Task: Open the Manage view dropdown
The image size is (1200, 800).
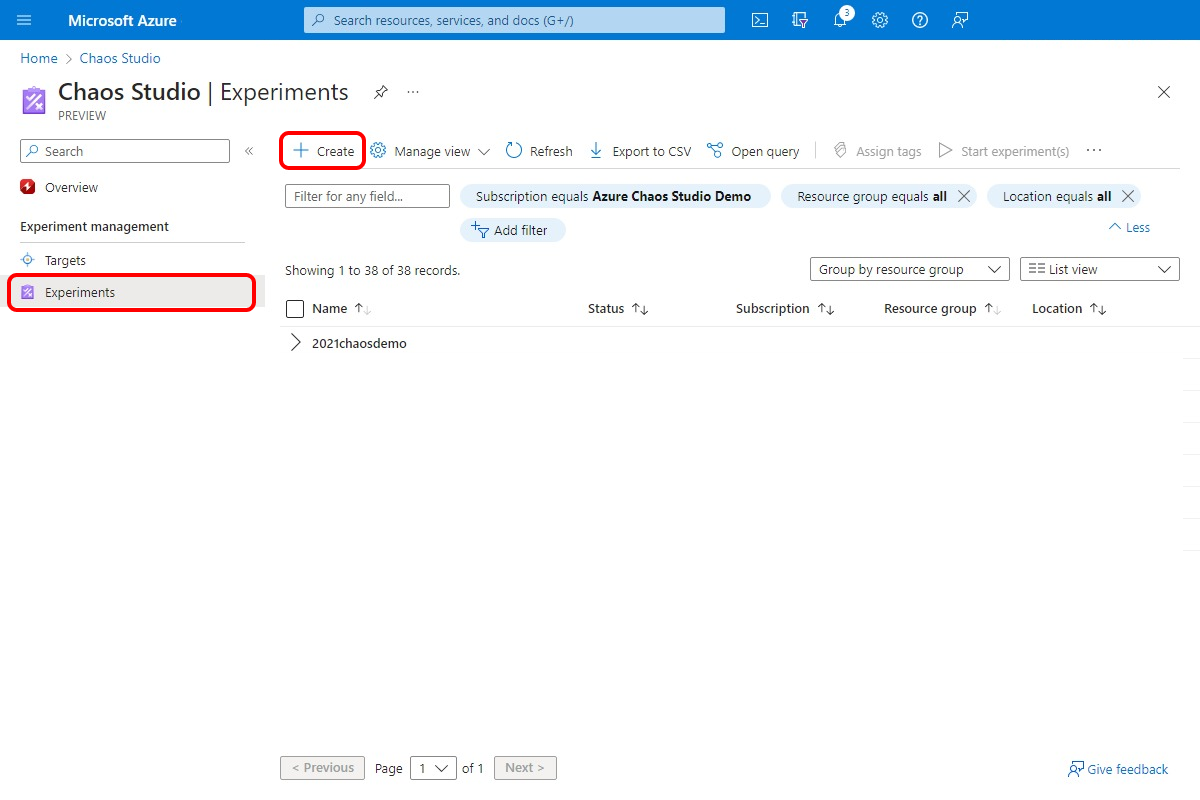Action: point(429,150)
